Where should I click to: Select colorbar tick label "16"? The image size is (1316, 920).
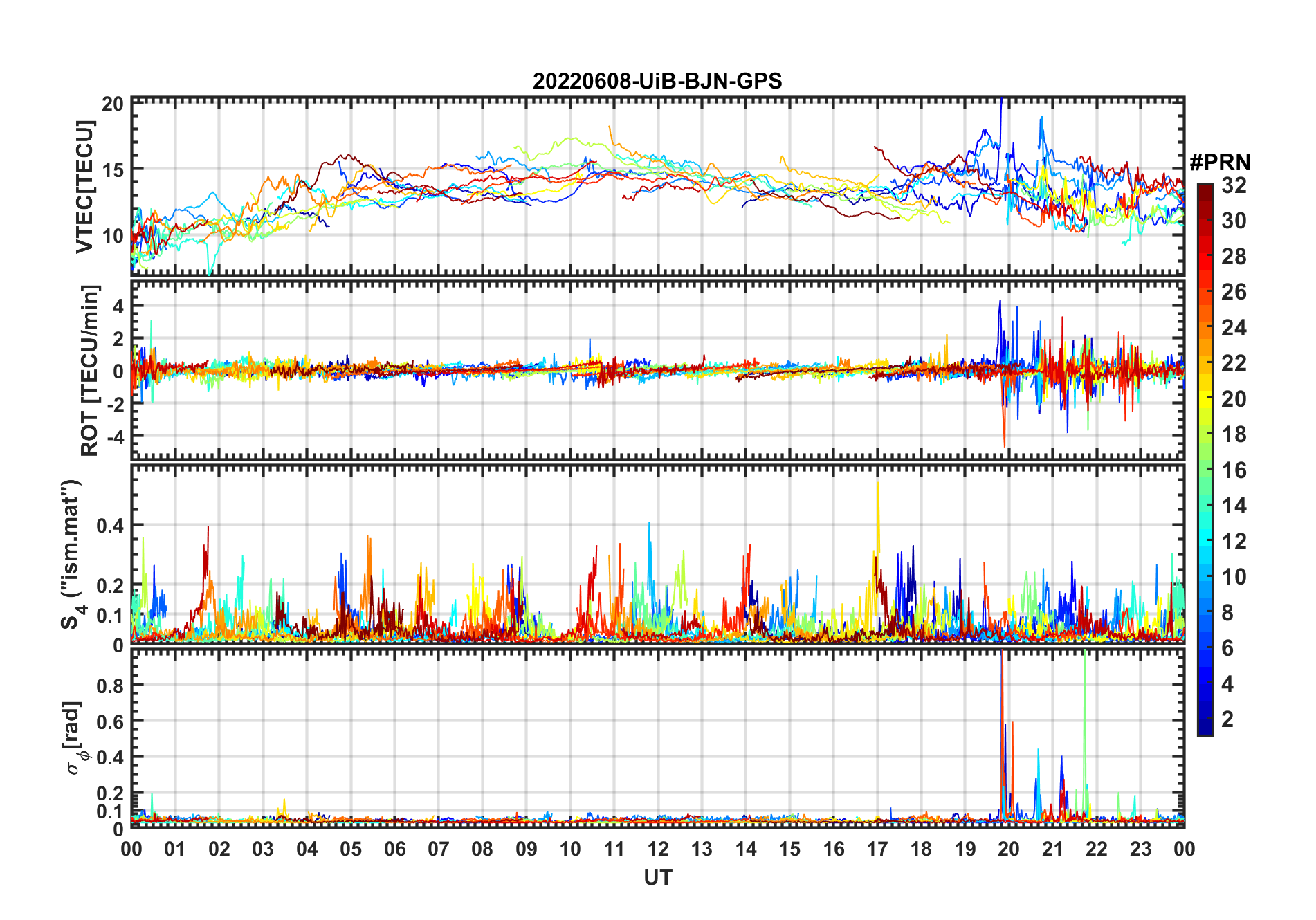[x=1234, y=470]
